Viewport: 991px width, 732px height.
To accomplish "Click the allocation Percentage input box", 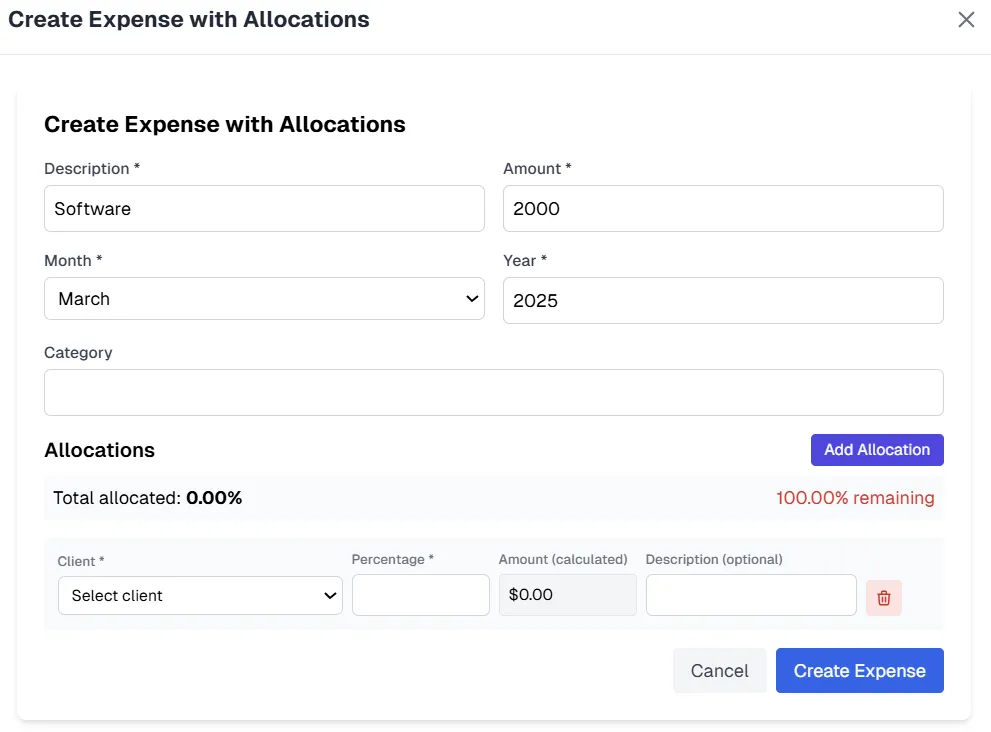I will (420, 595).
